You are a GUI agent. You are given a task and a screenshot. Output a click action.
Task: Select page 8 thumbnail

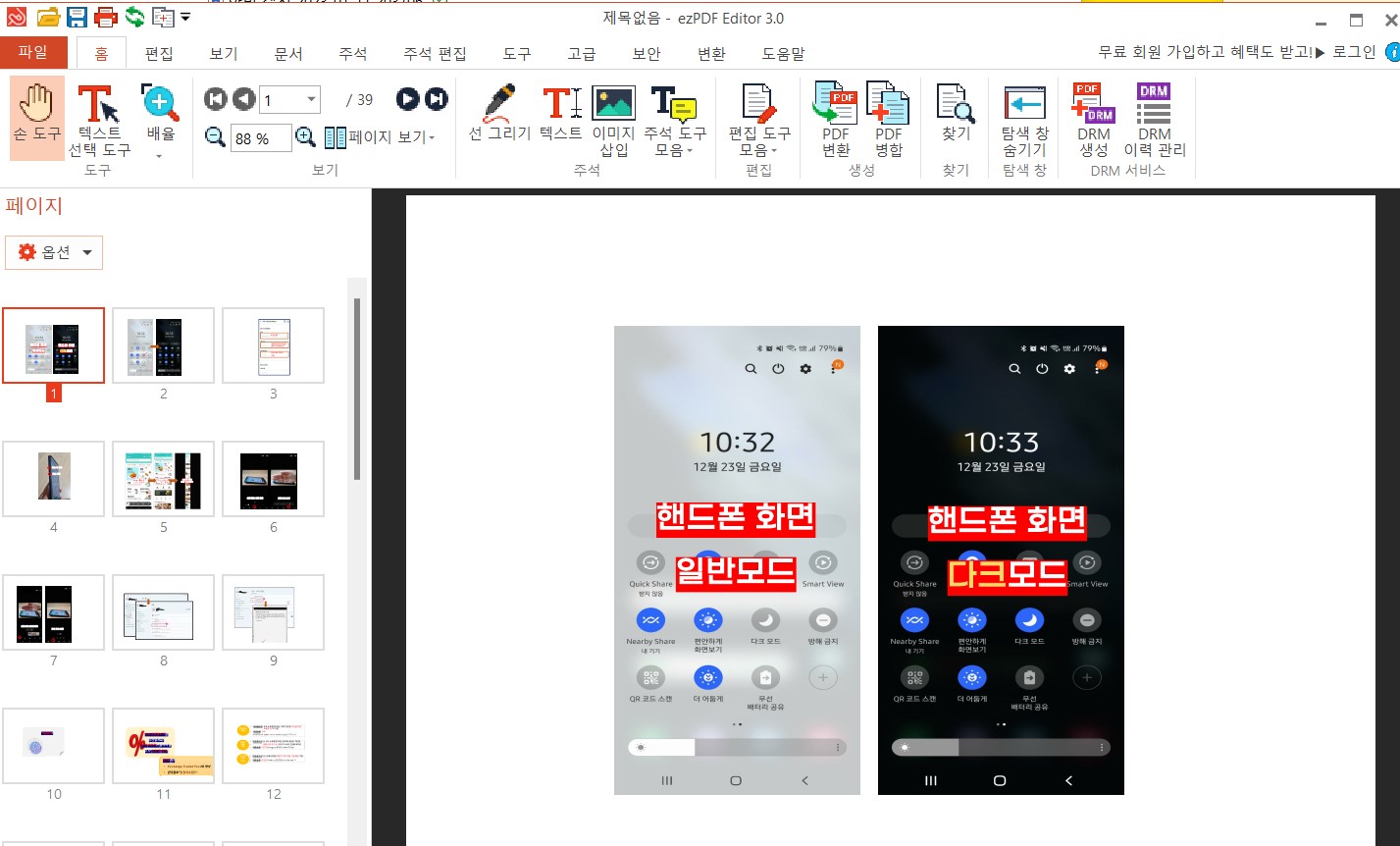[x=163, y=612]
